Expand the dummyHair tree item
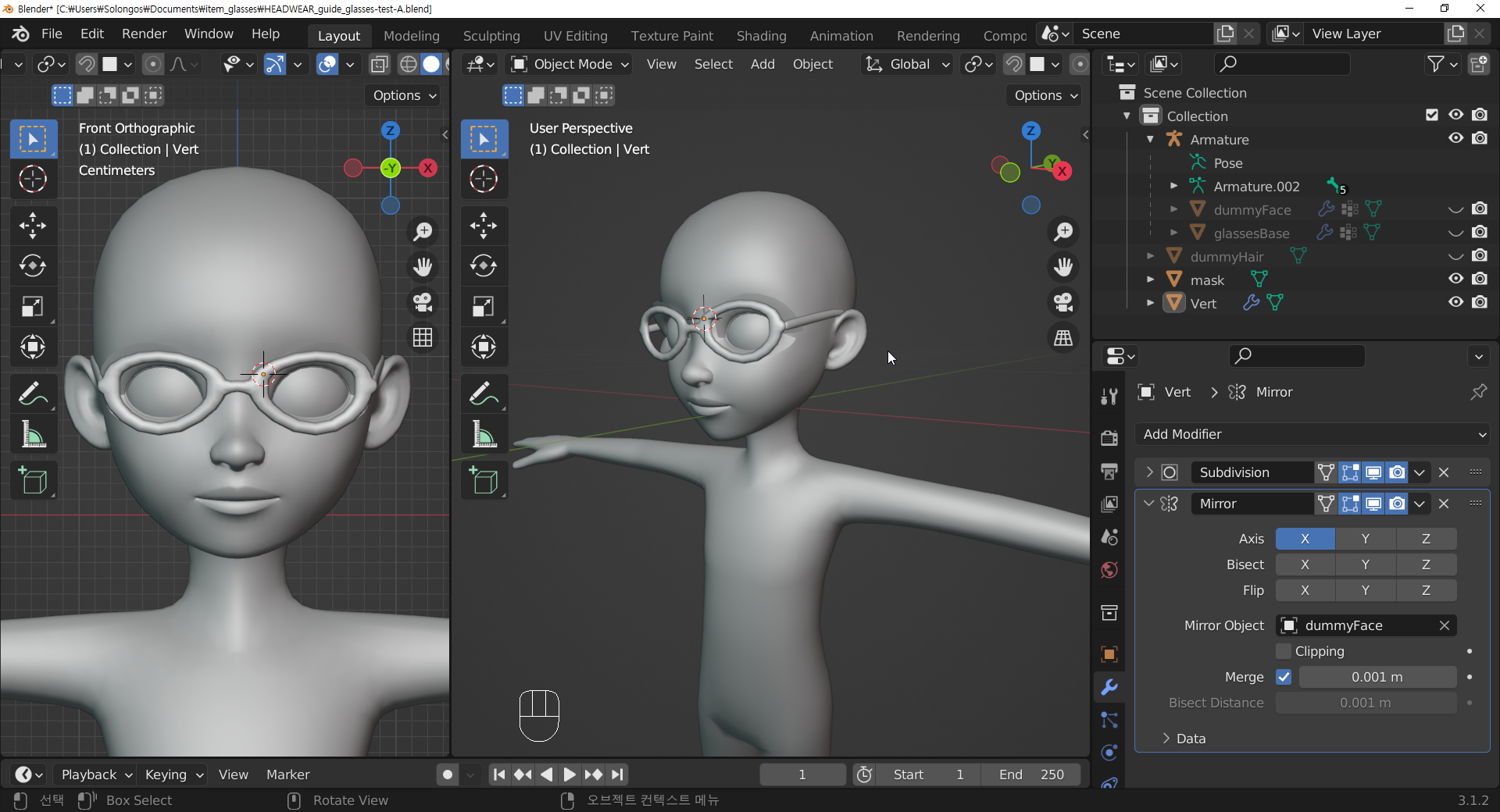Screen dimensions: 1500x812 click(x=1150, y=256)
